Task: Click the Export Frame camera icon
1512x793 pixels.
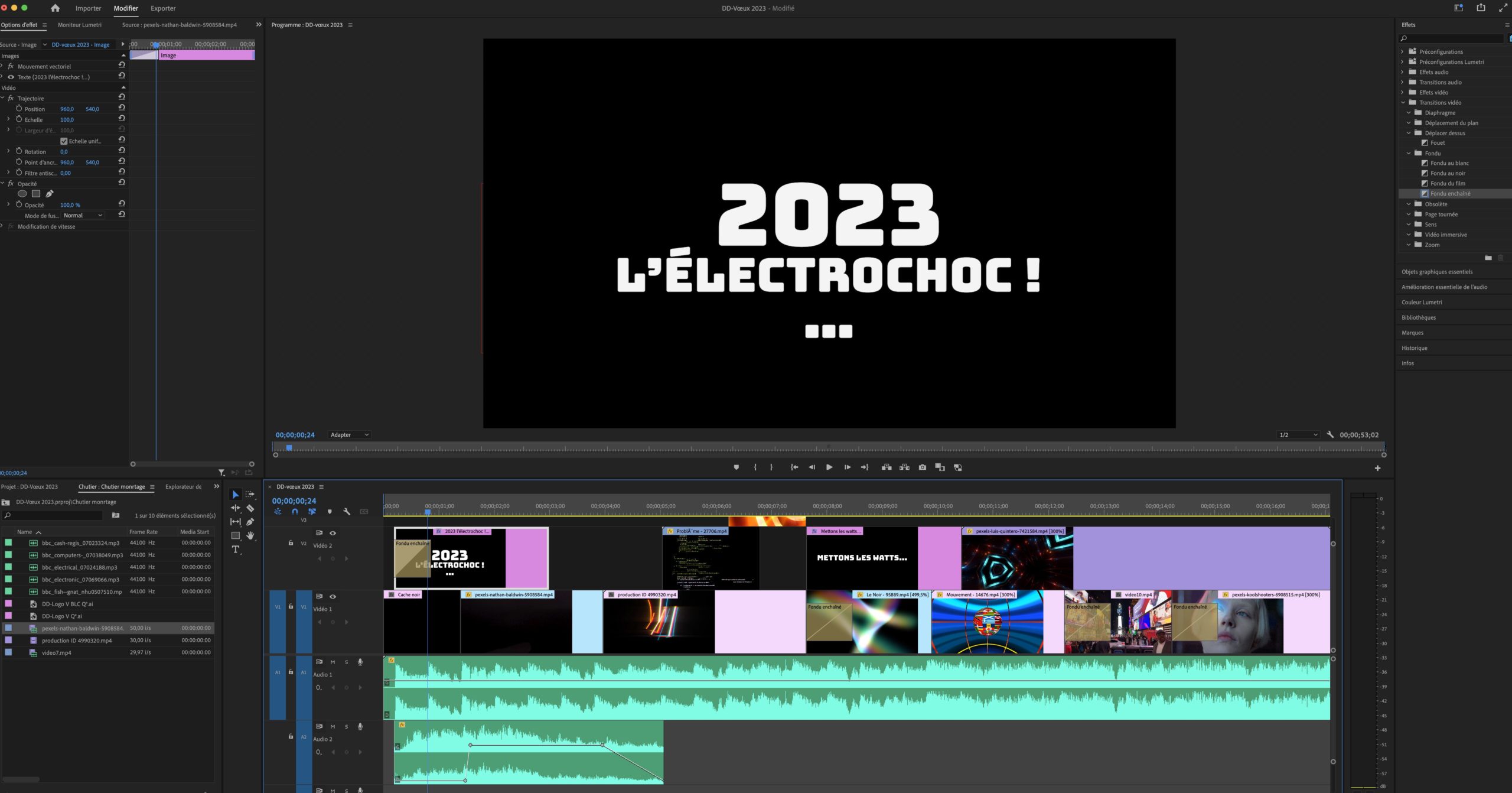Action: pos(922,467)
